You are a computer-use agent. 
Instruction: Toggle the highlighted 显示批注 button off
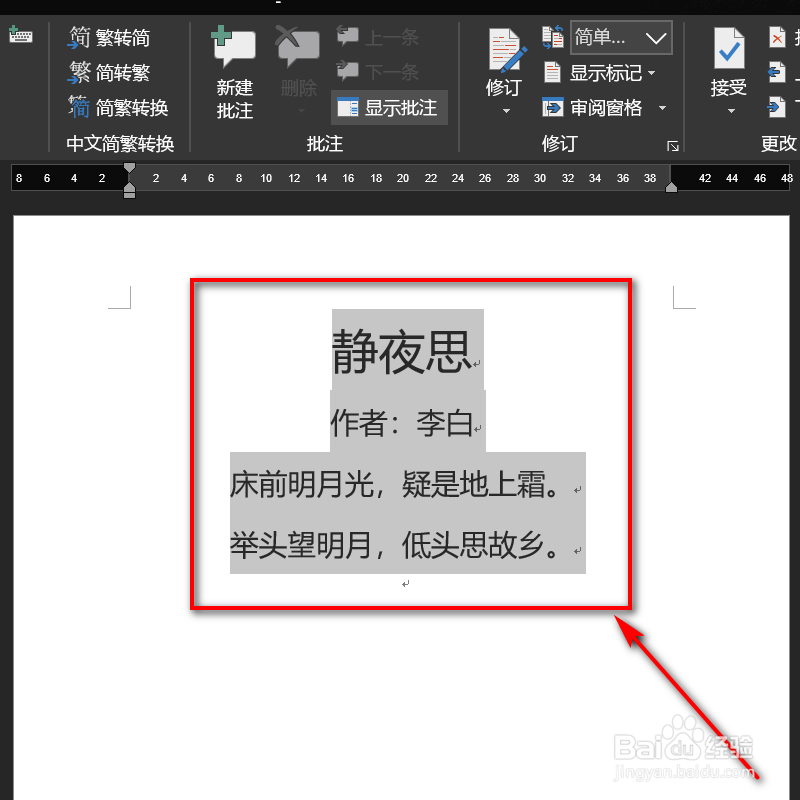[388, 107]
